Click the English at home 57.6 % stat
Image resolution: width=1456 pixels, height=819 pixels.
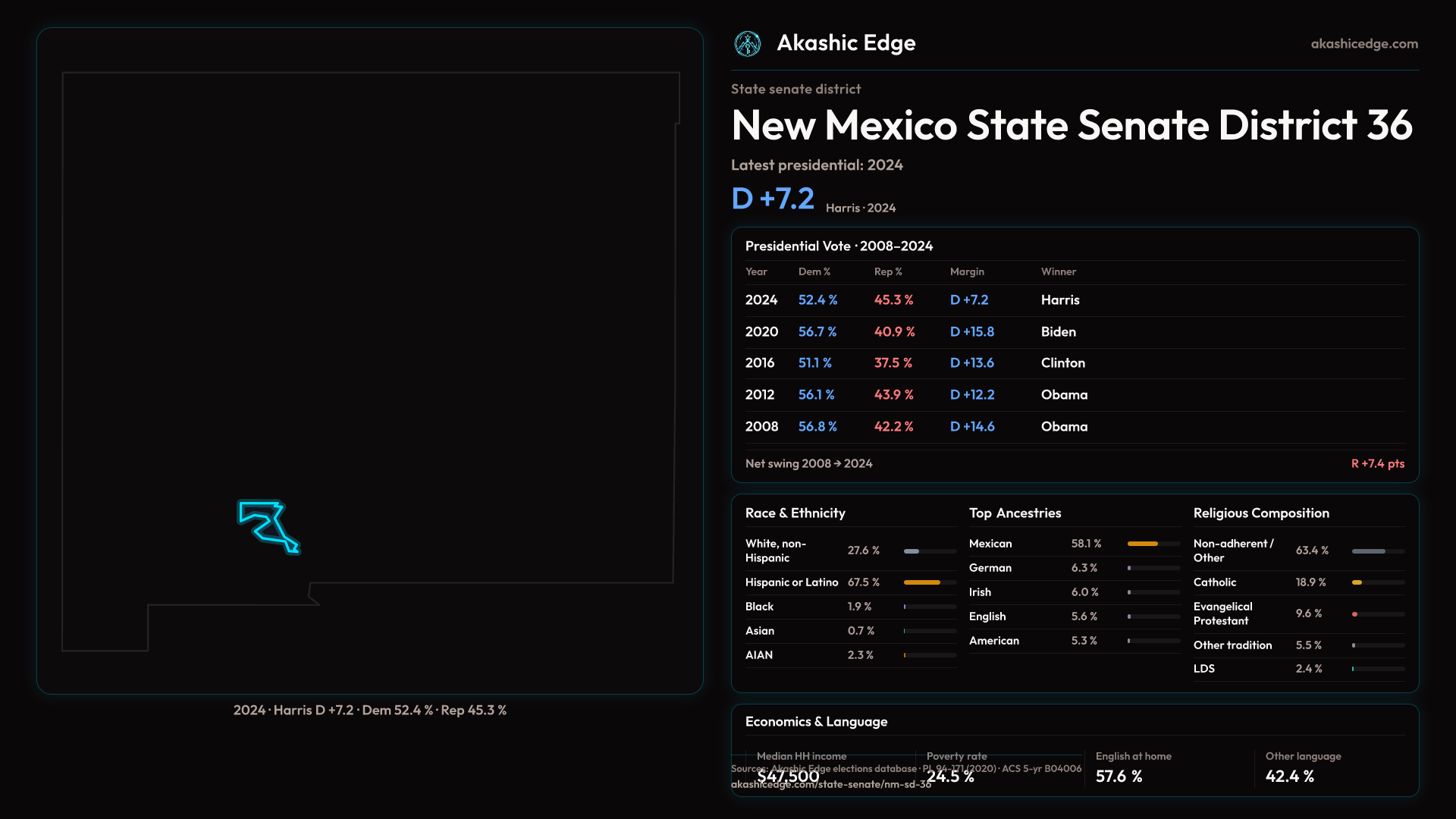[1119, 776]
